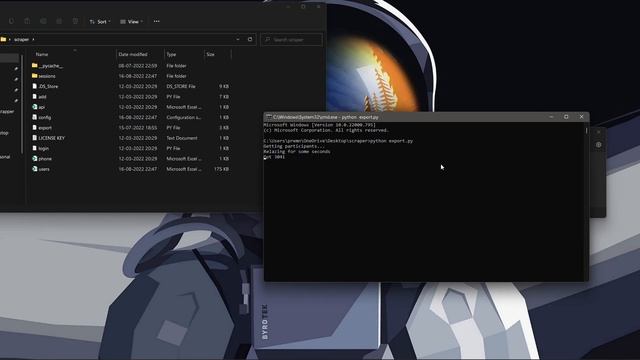Image resolution: width=640 pixels, height=360 pixels.
Task: Click the Command Prompt vertical scrollbar
Action: pos(587,131)
